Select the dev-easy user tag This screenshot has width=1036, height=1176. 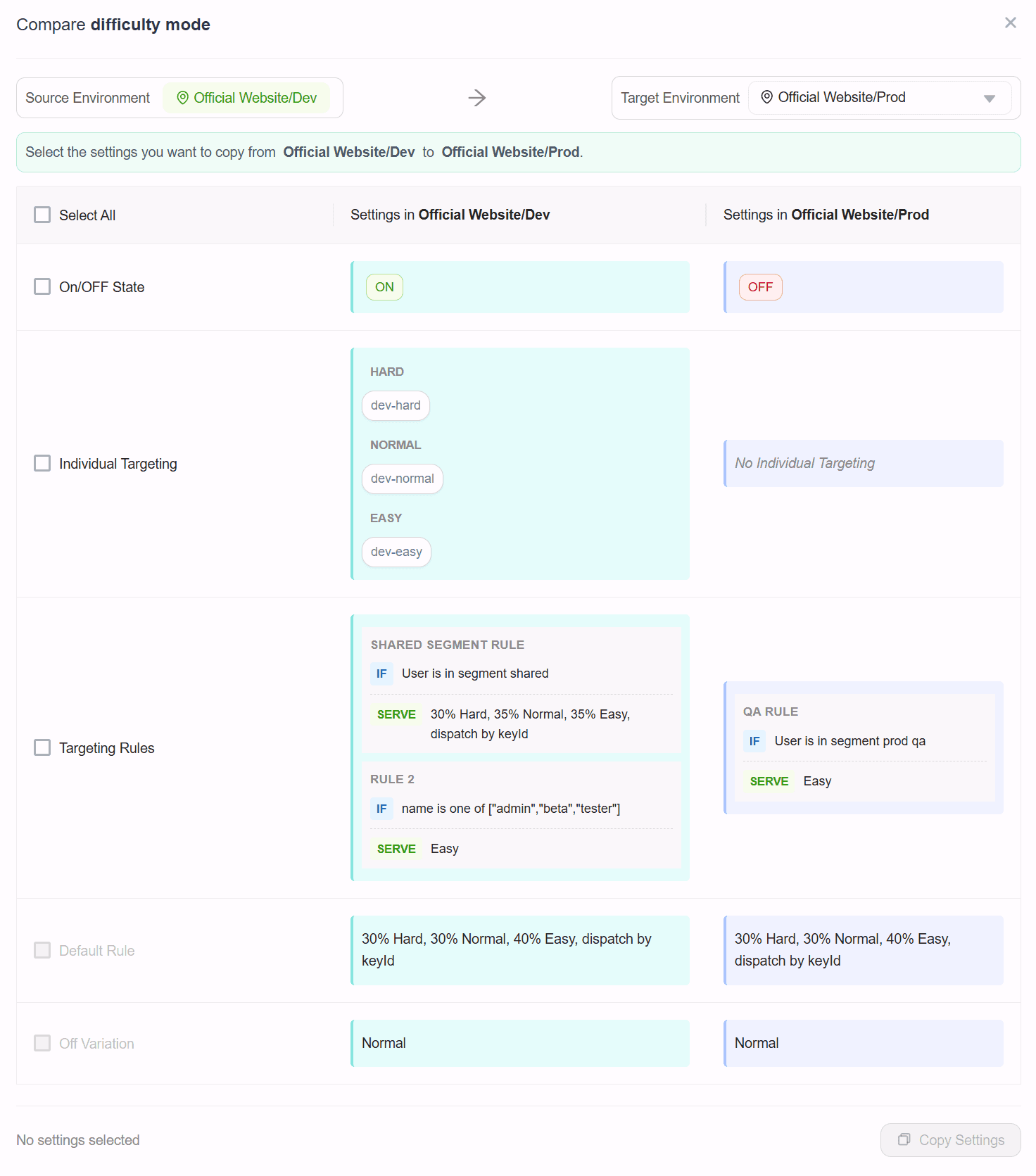coord(396,552)
